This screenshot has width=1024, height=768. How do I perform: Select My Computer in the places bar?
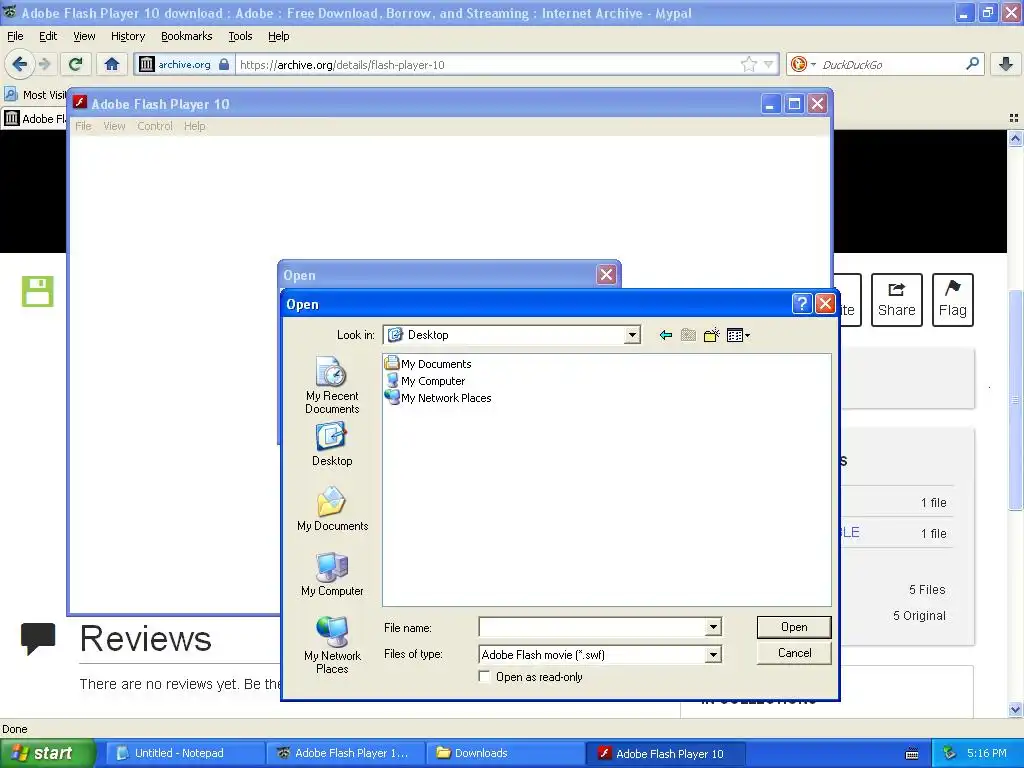[332, 574]
